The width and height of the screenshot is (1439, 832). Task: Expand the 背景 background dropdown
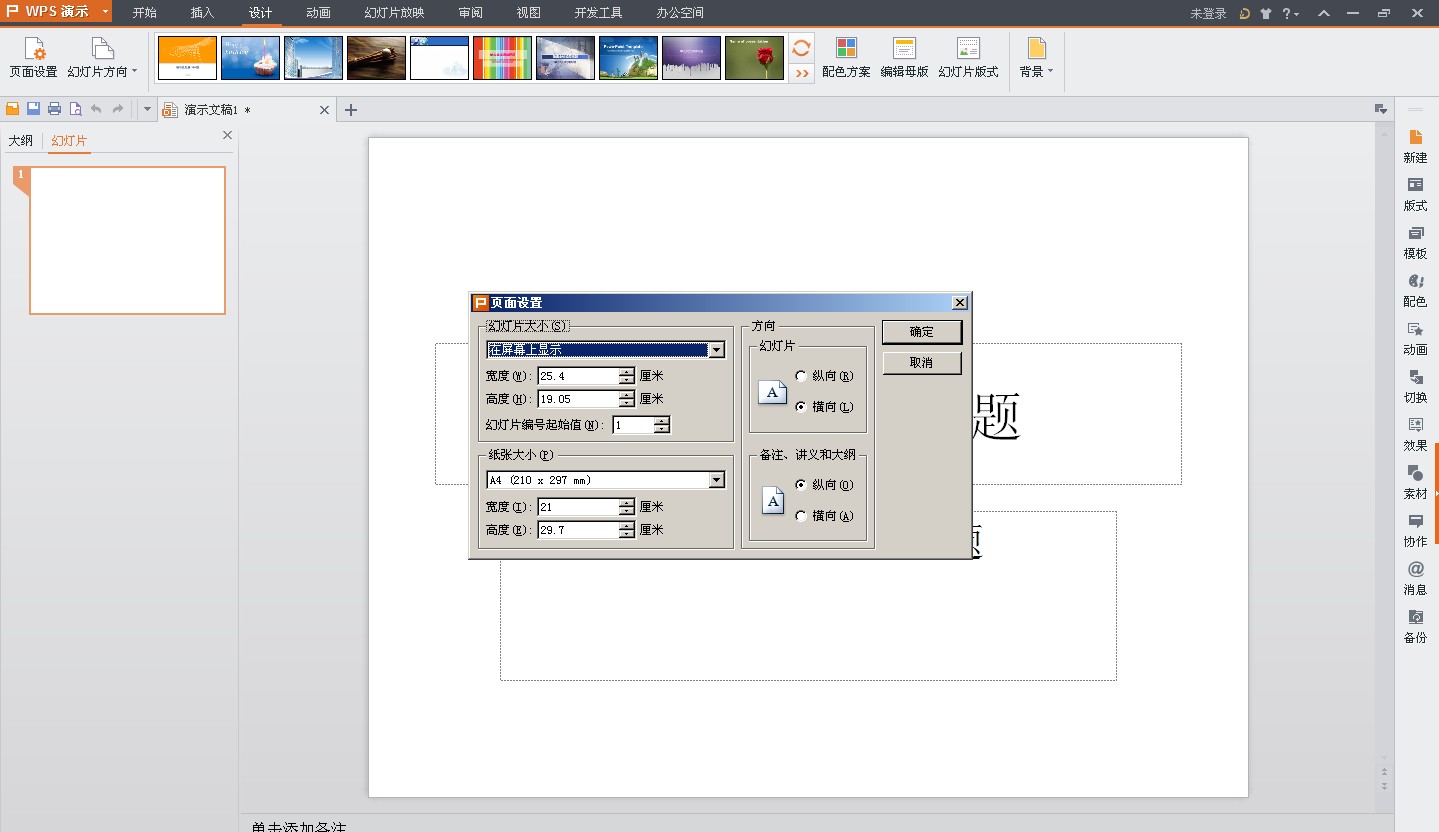(1036, 57)
